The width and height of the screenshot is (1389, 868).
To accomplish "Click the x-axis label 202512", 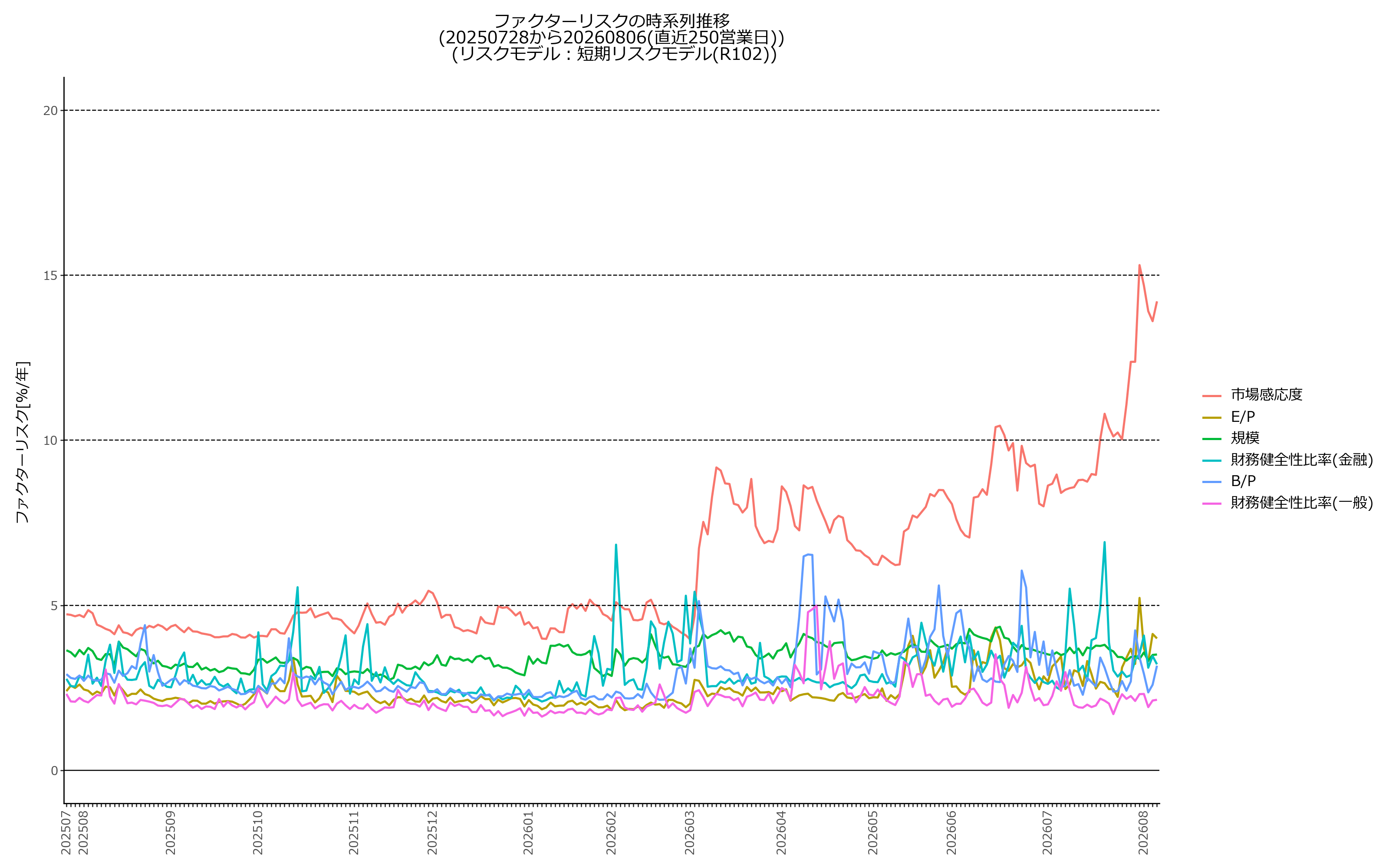I will (432, 832).
